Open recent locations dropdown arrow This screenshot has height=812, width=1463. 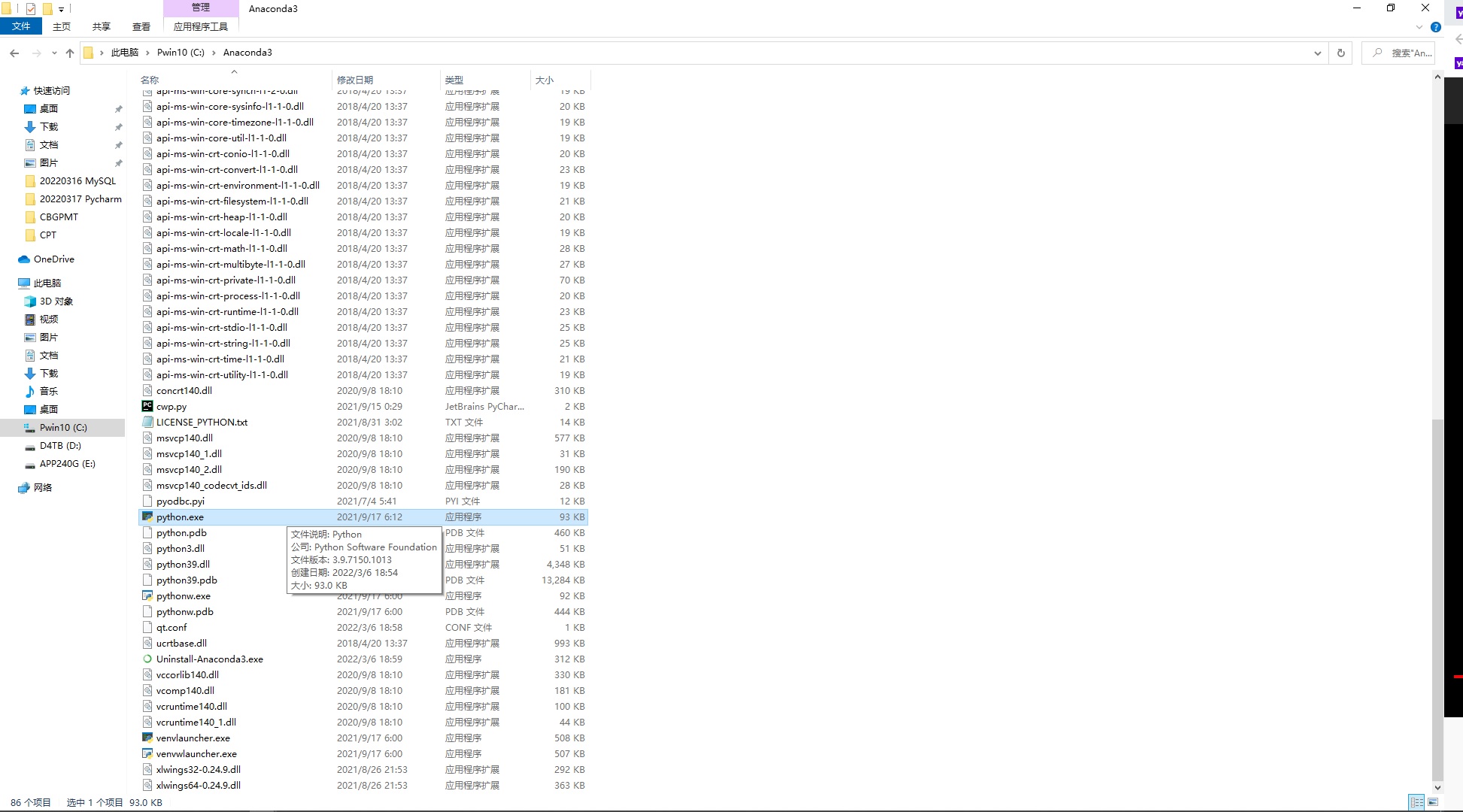coord(54,53)
